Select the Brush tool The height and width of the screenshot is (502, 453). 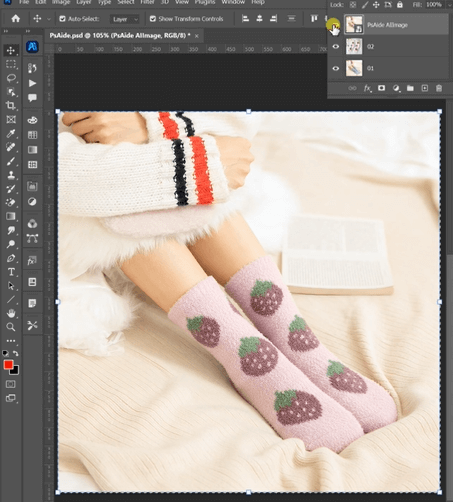[x=11, y=161]
